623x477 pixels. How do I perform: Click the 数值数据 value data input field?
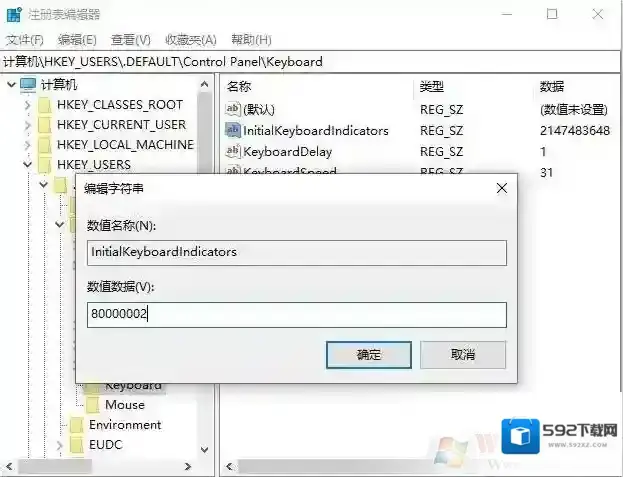click(x=296, y=315)
